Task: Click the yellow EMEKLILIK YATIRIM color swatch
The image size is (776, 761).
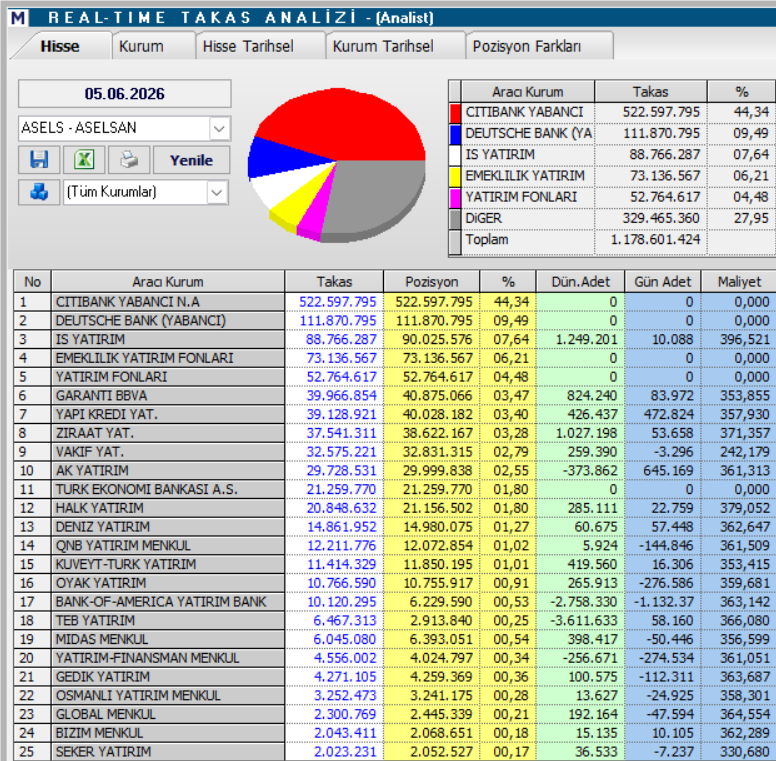Action: (x=455, y=176)
